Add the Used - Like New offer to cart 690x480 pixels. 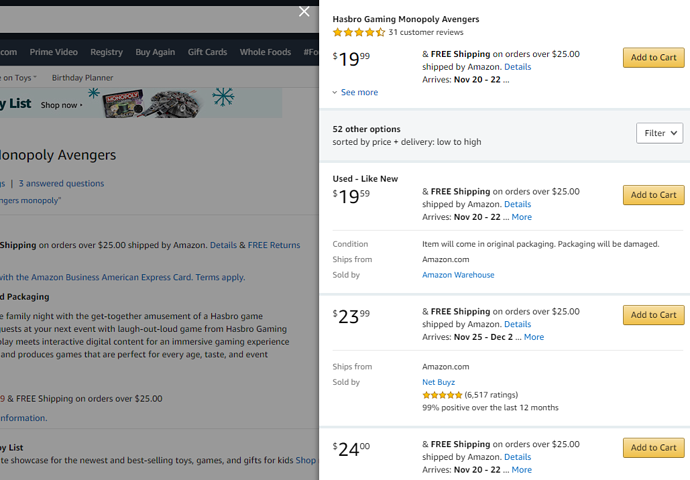(x=653, y=195)
